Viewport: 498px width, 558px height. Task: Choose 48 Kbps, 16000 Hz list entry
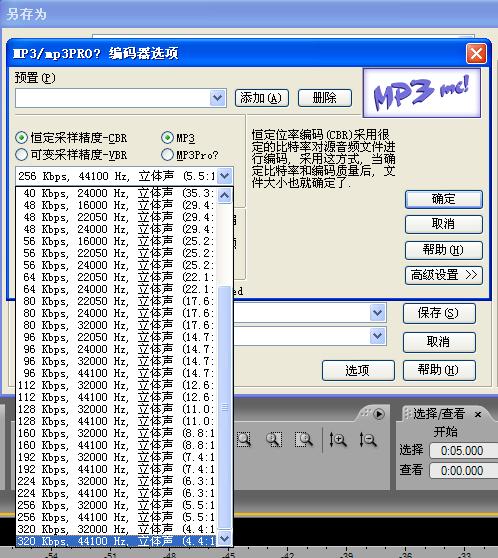coord(117,205)
